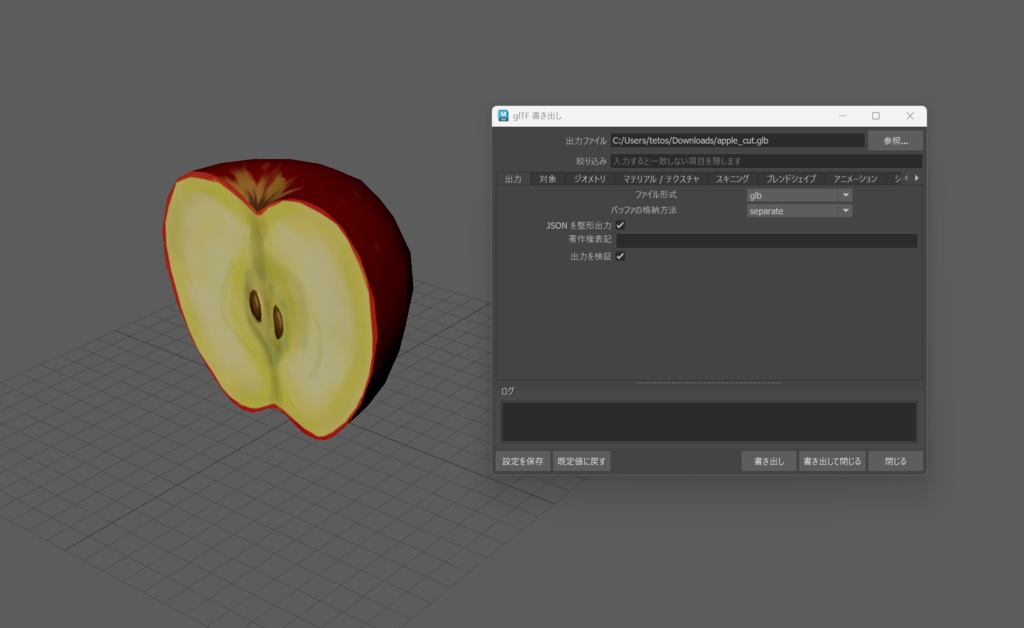Close the glTF 書き出し window

[910, 116]
